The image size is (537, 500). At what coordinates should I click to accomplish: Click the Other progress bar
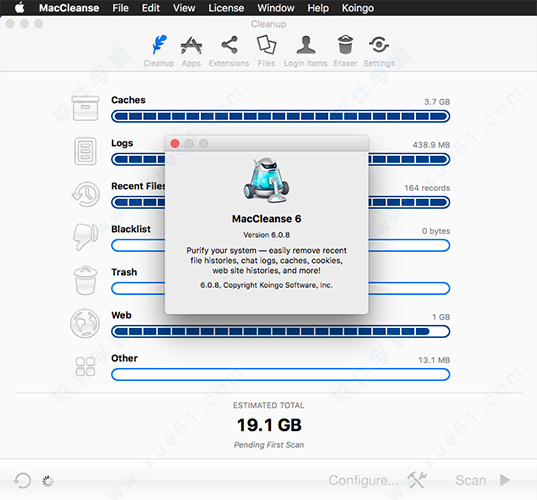click(280, 374)
